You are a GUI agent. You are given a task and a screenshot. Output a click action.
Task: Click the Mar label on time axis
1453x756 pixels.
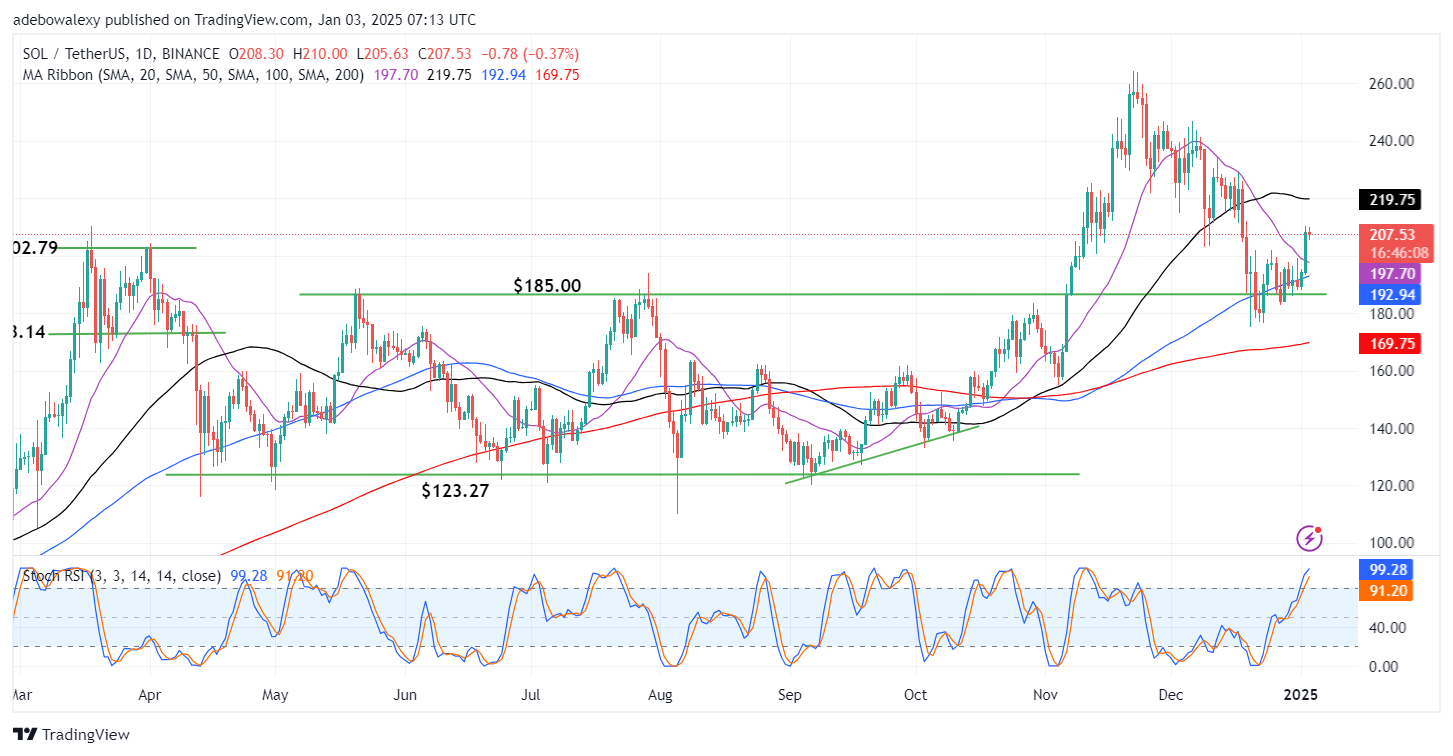pyautogui.click(x=23, y=693)
